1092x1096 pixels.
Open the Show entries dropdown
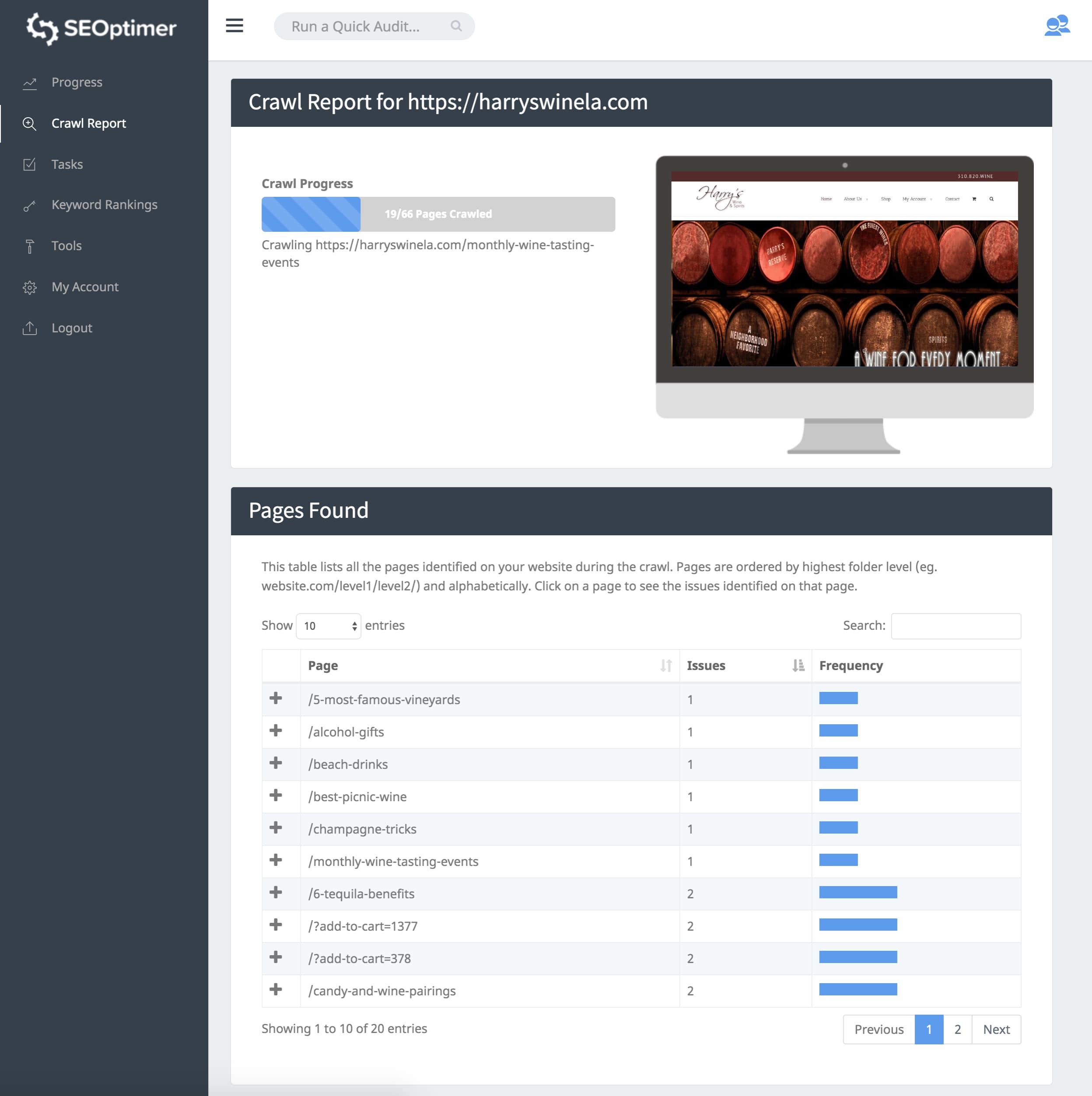(x=328, y=626)
